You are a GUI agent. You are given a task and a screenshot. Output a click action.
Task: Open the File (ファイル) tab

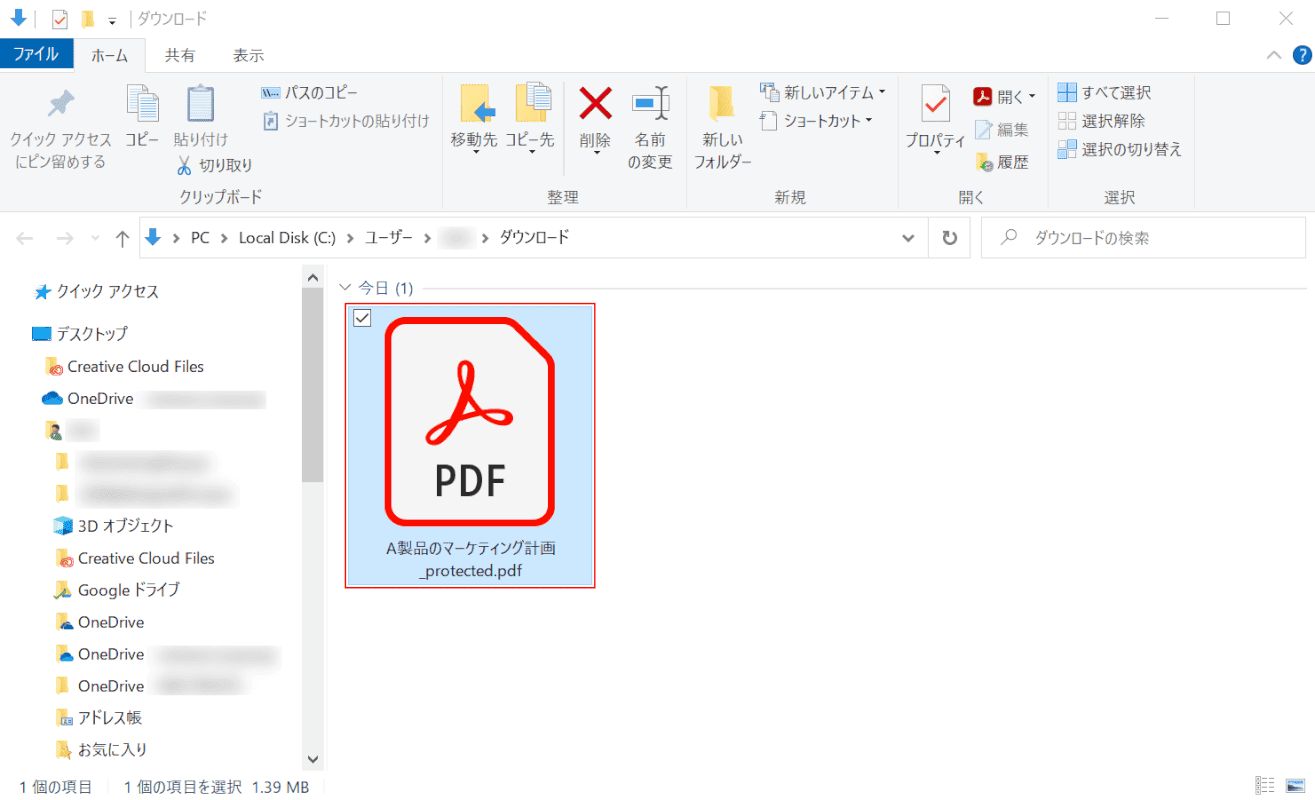36,55
